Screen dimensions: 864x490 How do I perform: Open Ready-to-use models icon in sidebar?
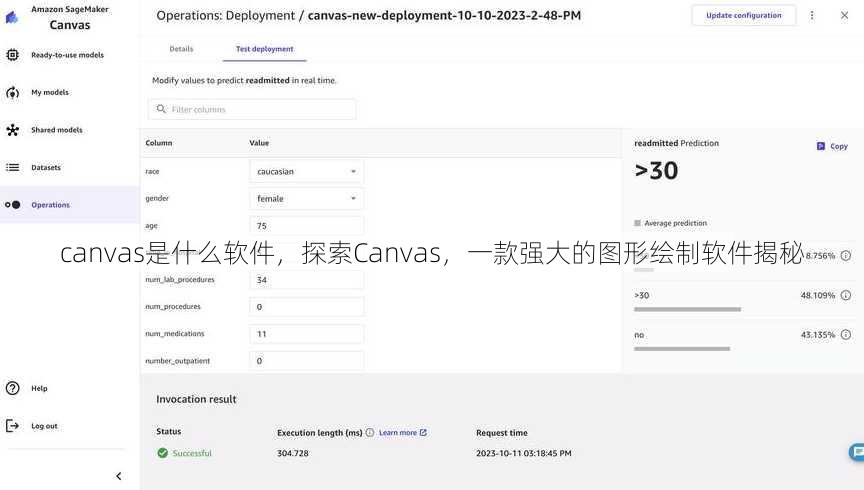point(12,55)
